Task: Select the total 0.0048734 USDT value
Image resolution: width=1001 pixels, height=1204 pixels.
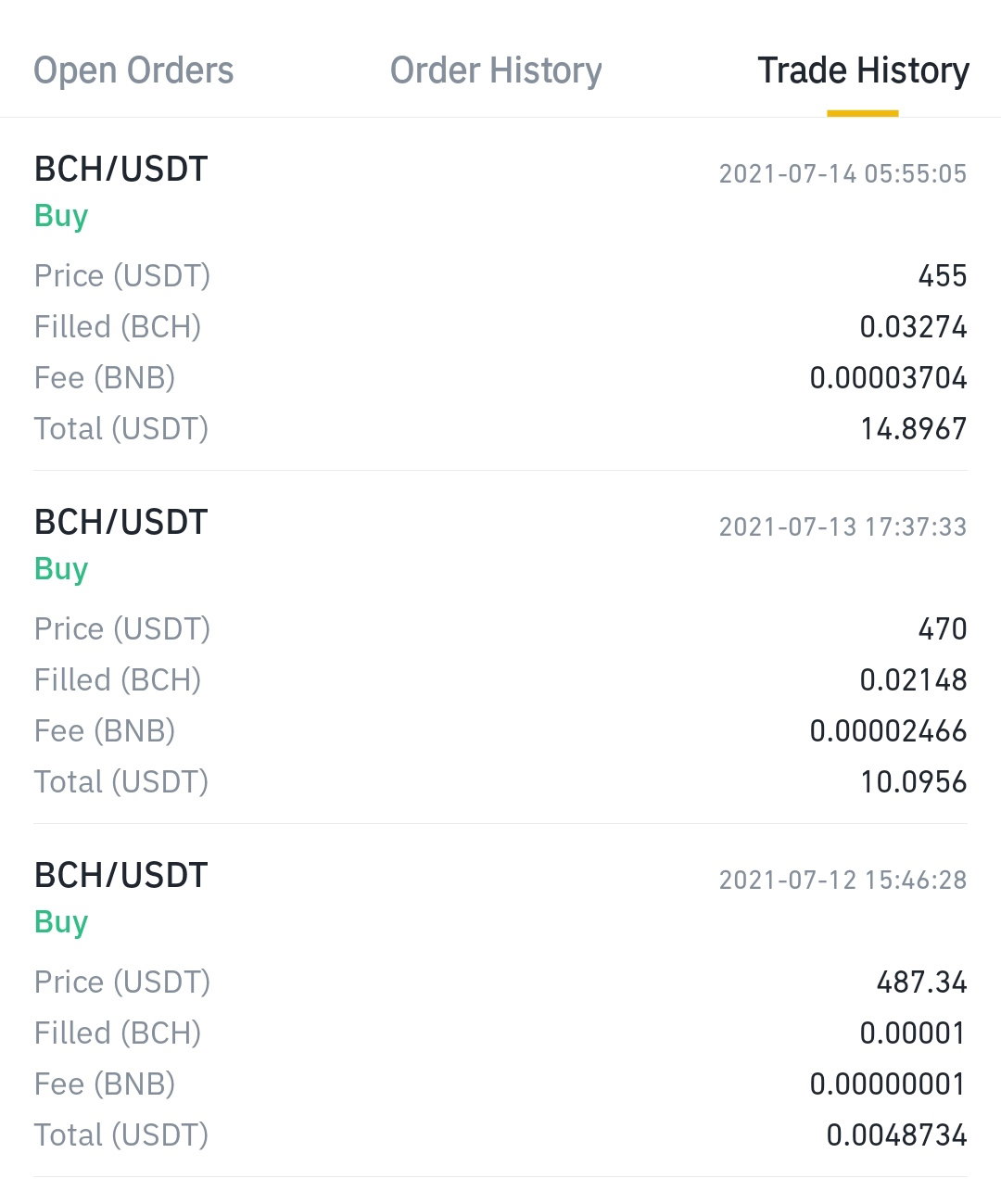Action: click(896, 1134)
